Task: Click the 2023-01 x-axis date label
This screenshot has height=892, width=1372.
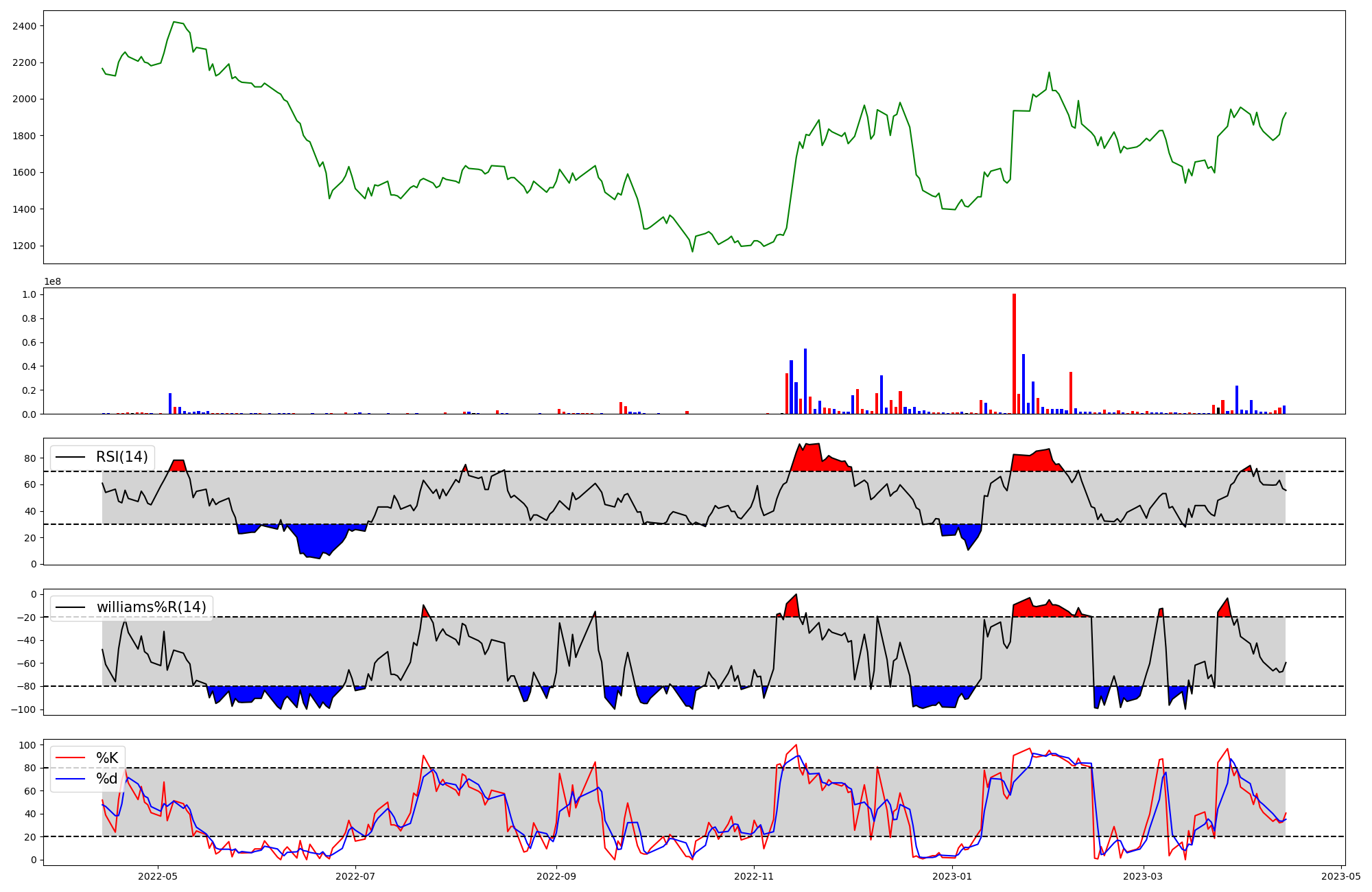Action: pyautogui.click(x=953, y=876)
